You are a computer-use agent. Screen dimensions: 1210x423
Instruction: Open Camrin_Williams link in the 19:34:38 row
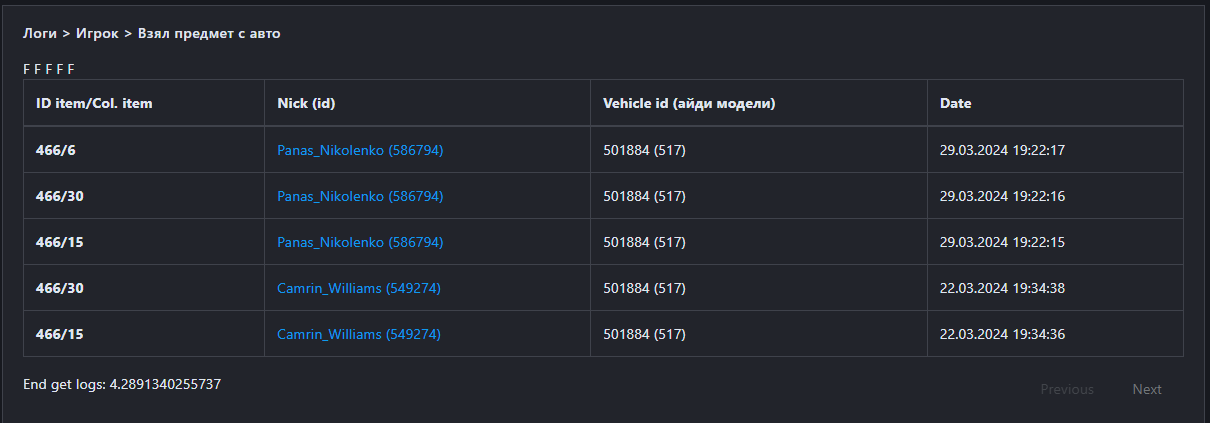tap(359, 288)
